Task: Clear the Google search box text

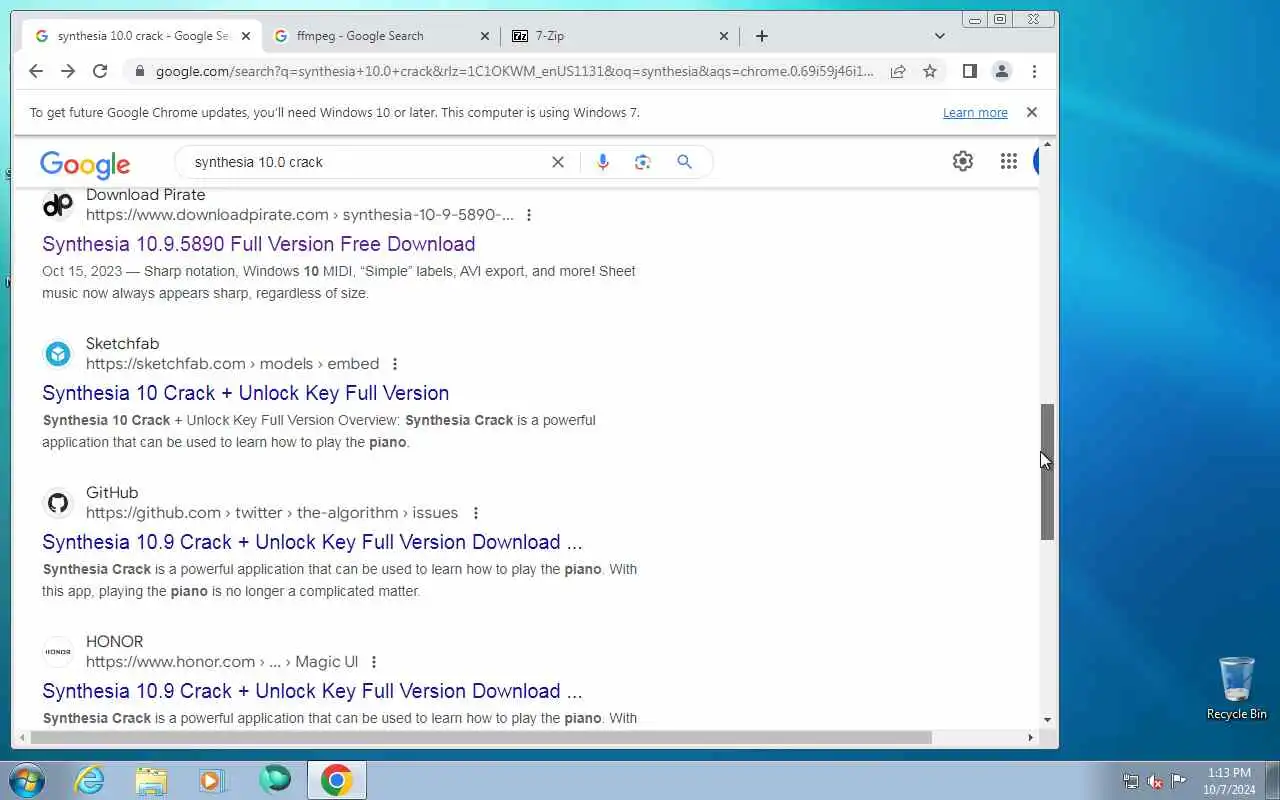Action: (558, 162)
